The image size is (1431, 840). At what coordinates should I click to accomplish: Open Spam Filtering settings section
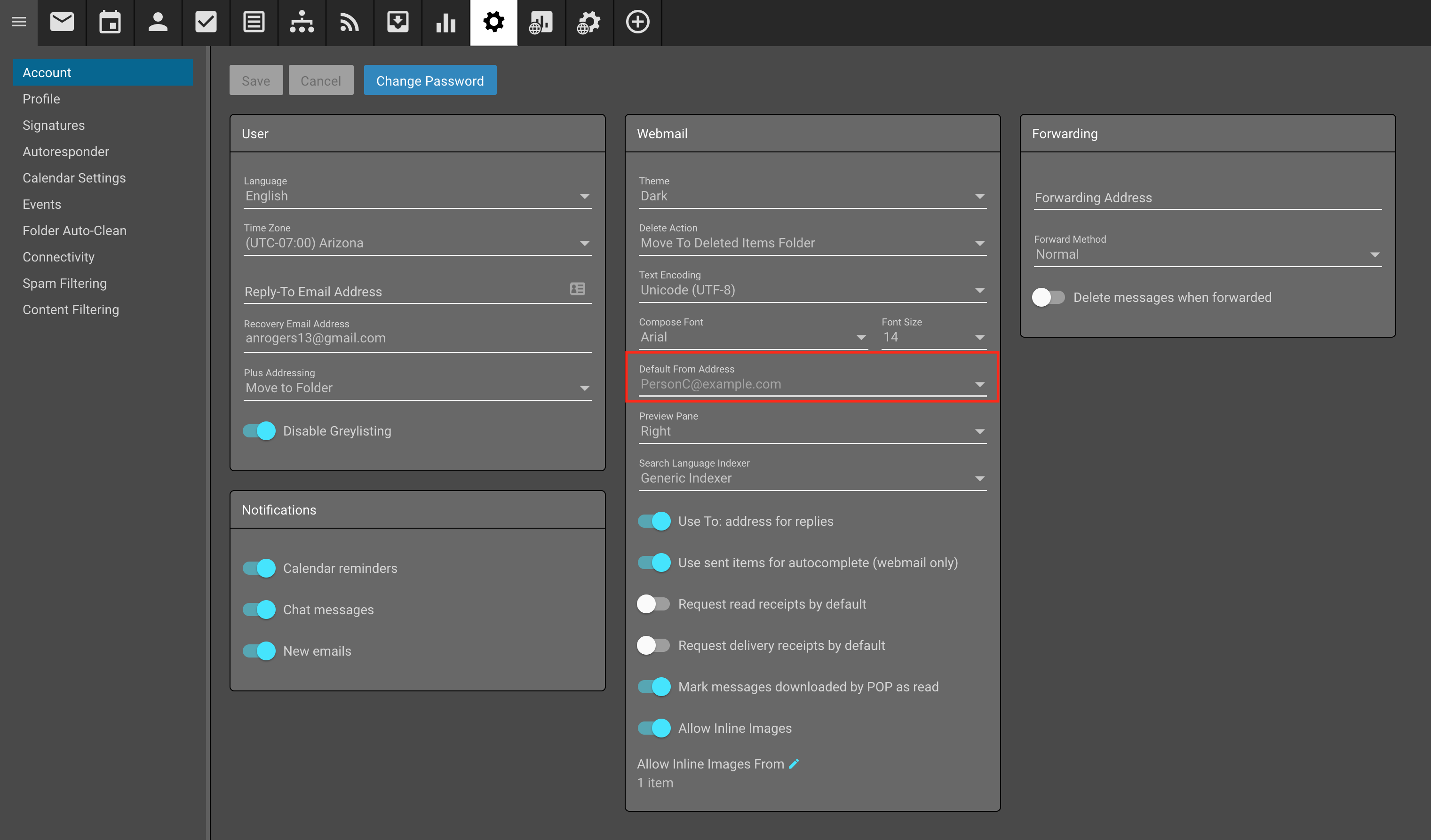click(64, 283)
